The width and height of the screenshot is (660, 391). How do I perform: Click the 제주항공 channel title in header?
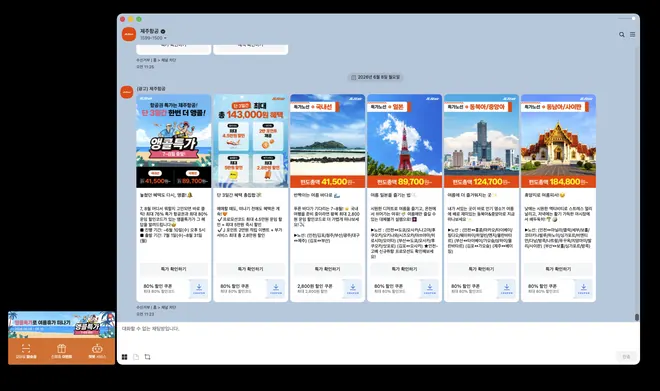pos(149,31)
